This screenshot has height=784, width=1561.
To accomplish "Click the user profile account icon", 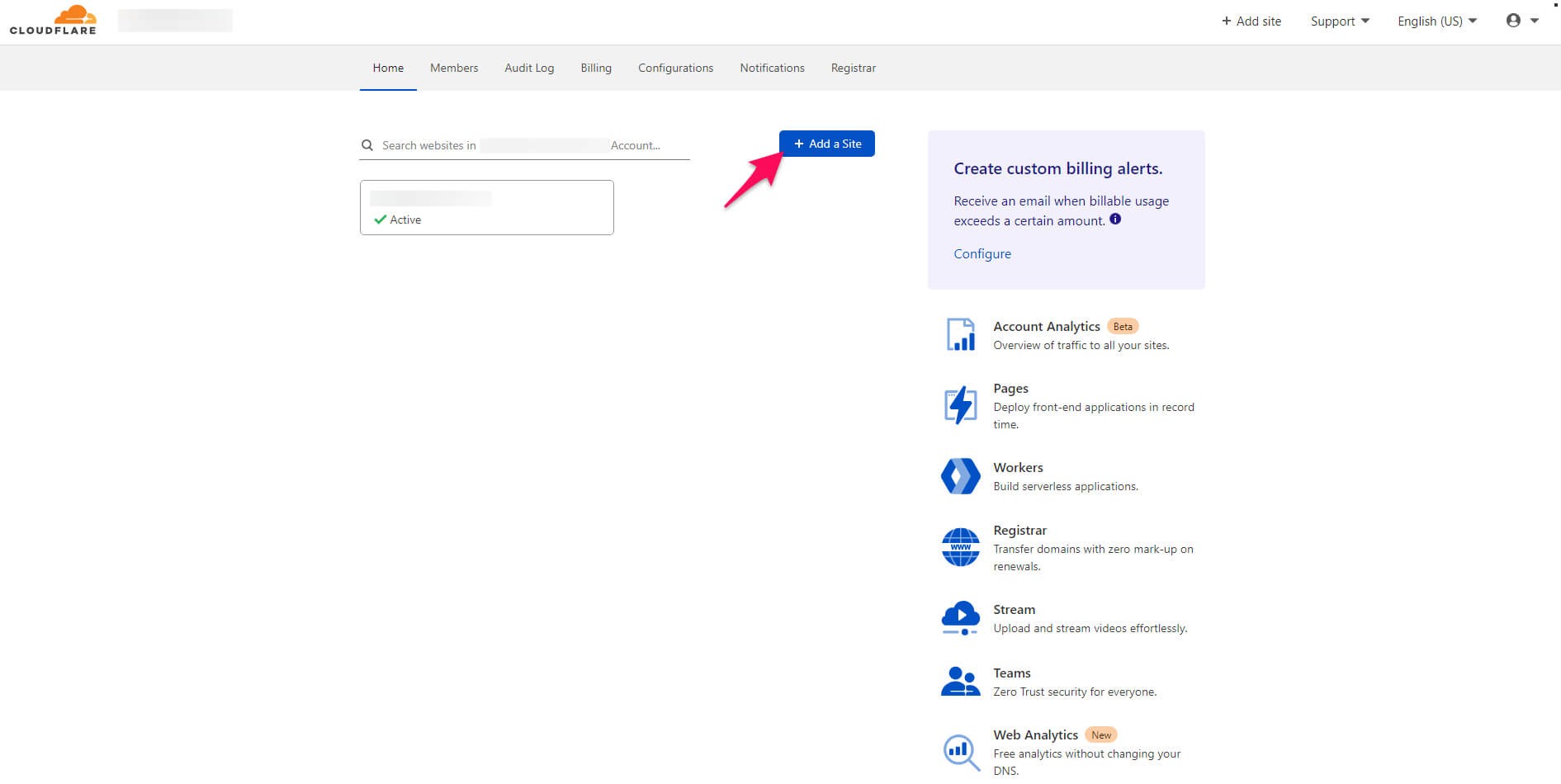I will [1515, 20].
